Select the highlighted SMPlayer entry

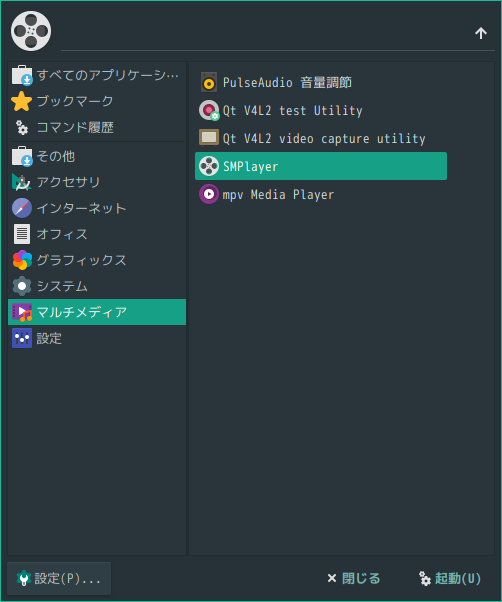click(321, 166)
